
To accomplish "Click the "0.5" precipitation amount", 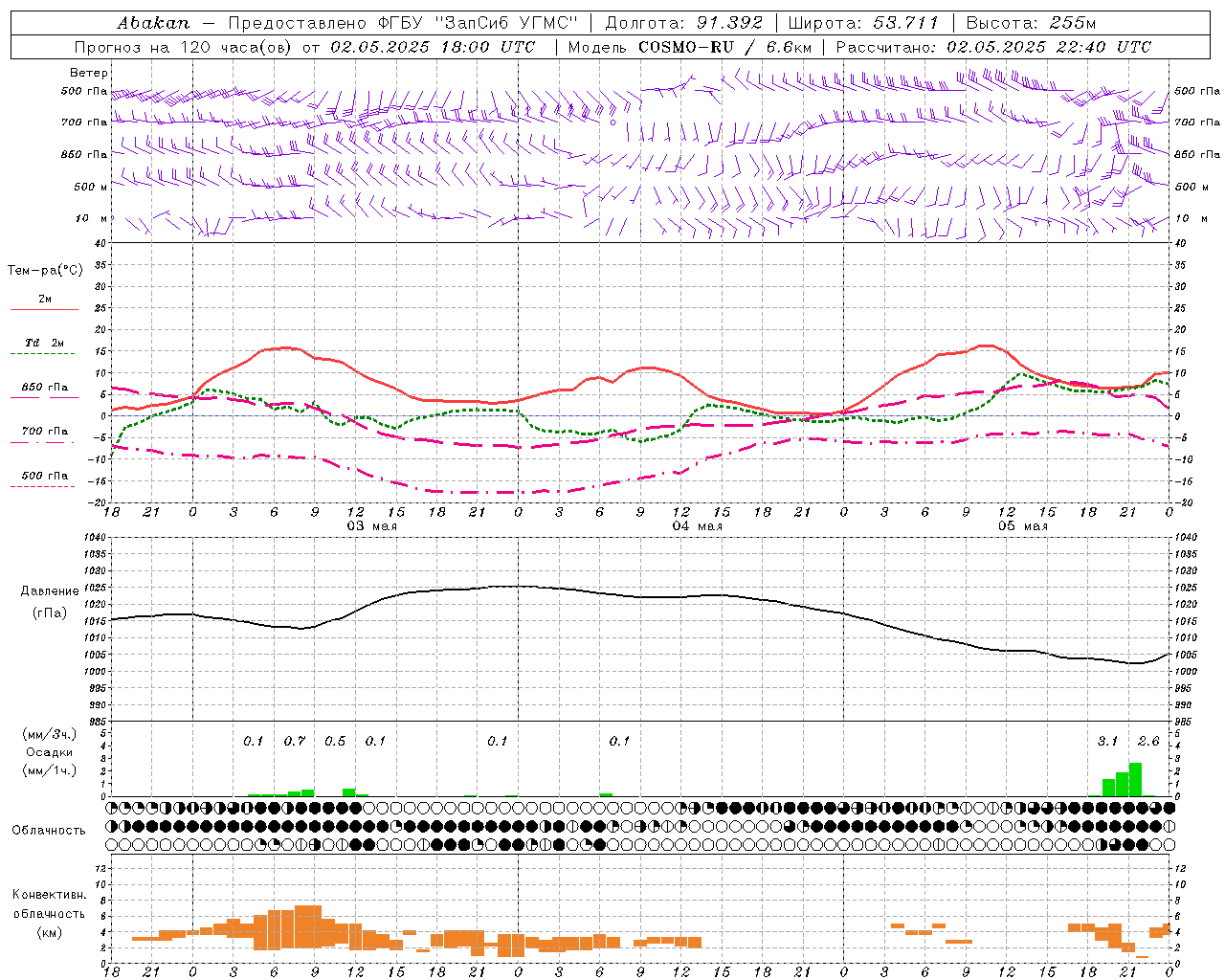I will tap(335, 741).
